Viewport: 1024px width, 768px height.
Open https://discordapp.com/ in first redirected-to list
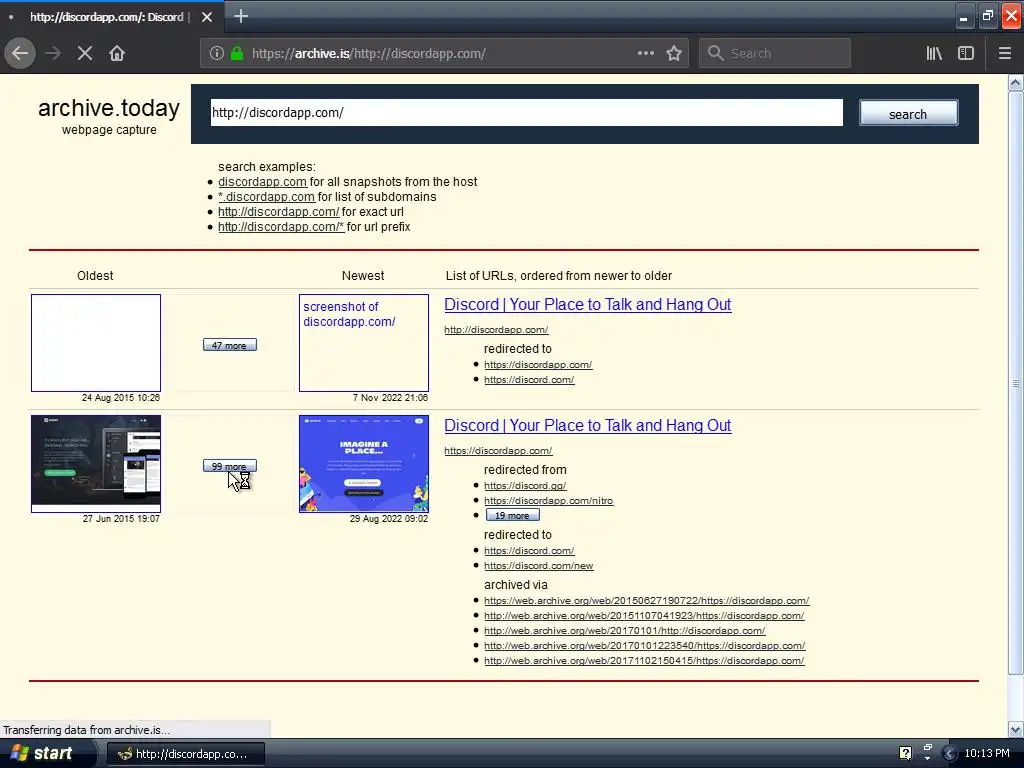538,364
